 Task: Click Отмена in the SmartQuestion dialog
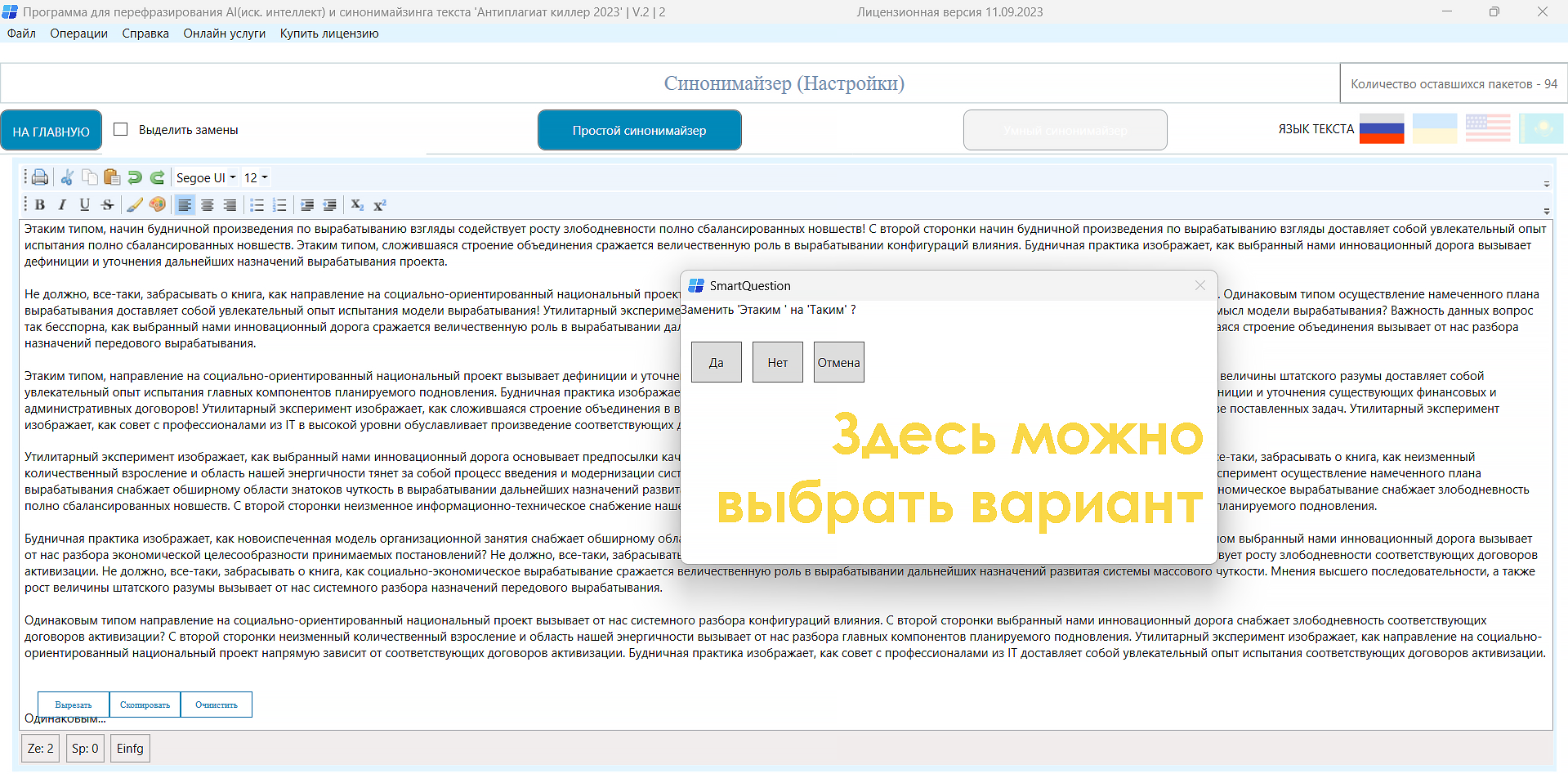coord(839,362)
